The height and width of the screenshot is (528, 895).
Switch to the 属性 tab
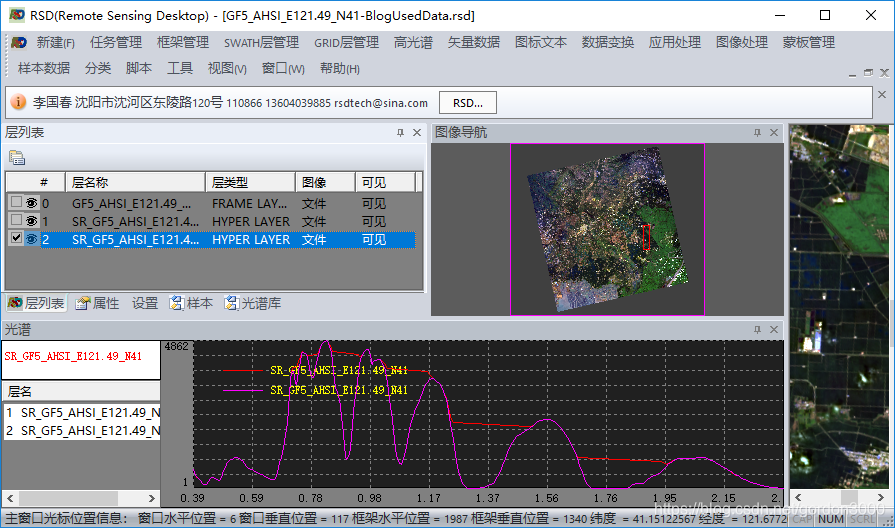click(x=98, y=303)
